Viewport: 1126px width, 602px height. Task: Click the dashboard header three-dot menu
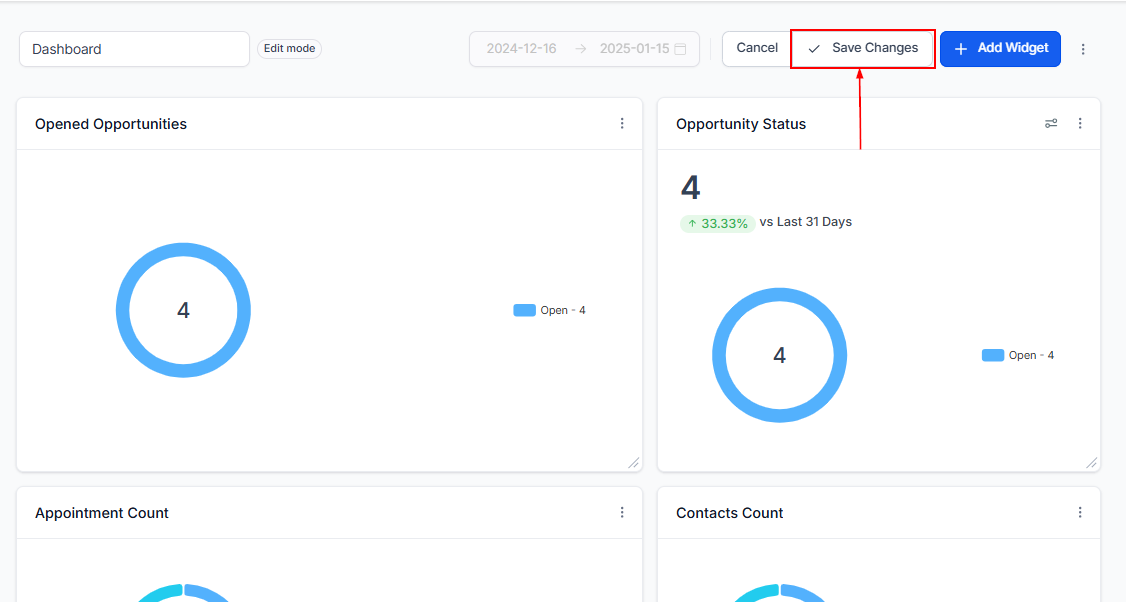coord(1083,49)
